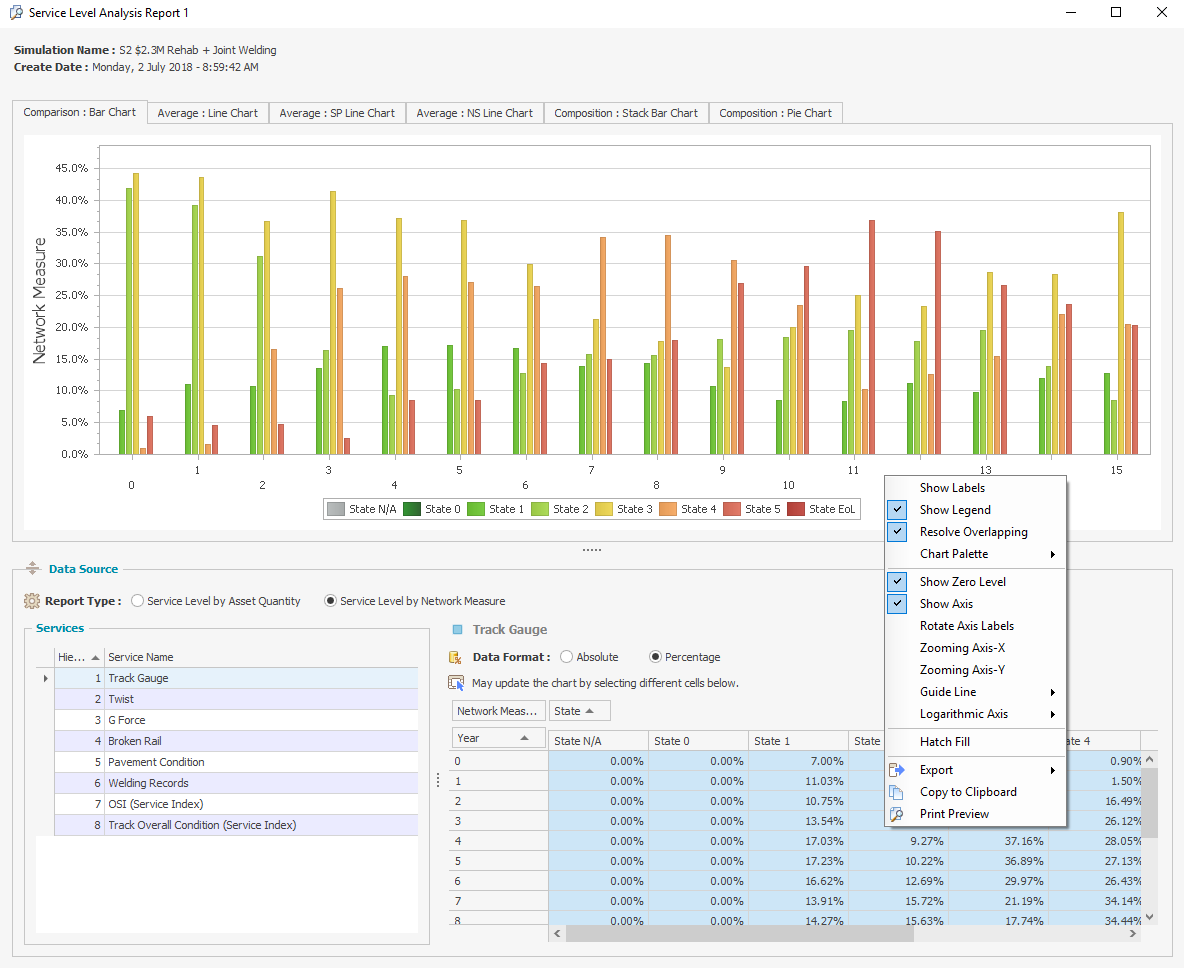Open the Average : Line Chart tab
This screenshot has height=968, width=1184.
tap(208, 113)
